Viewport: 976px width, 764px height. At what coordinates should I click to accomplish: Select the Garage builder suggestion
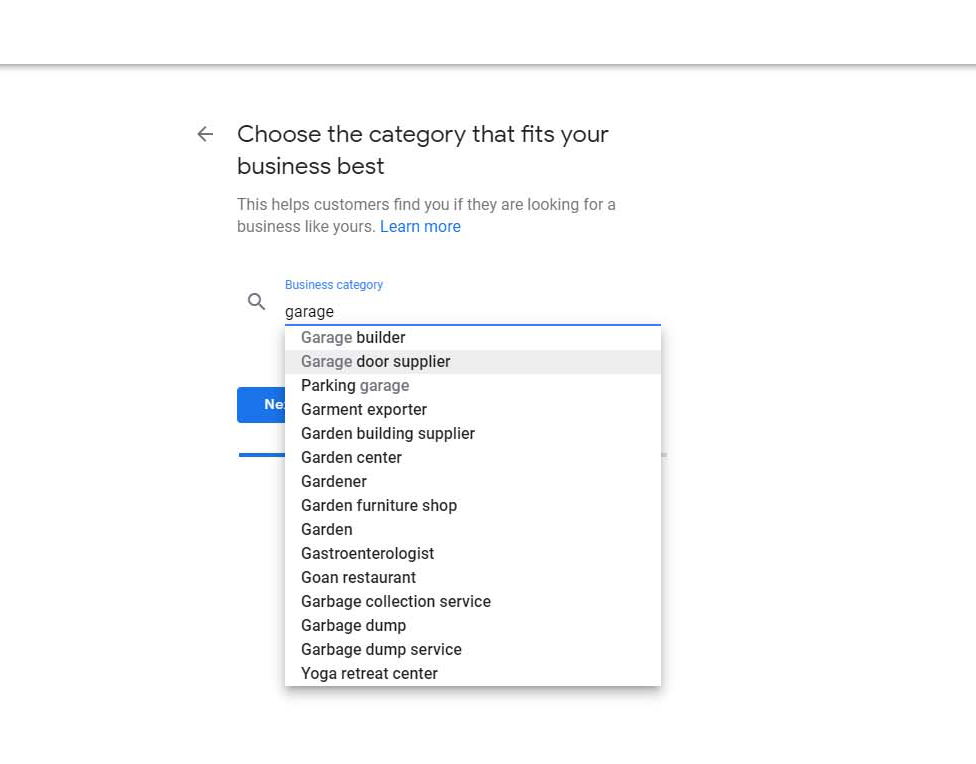pyautogui.click(x=352, y=337)
